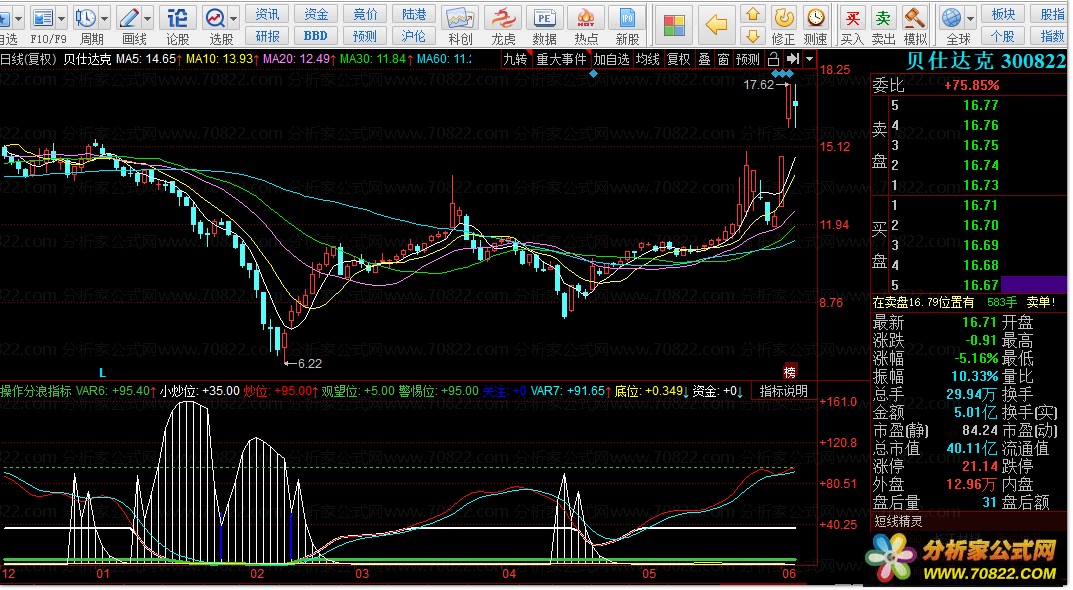This screenshot has height=590, width=1073.
Task: Click the 板块 sector button
Action: pyautogui.click(x=1003, y=14)
